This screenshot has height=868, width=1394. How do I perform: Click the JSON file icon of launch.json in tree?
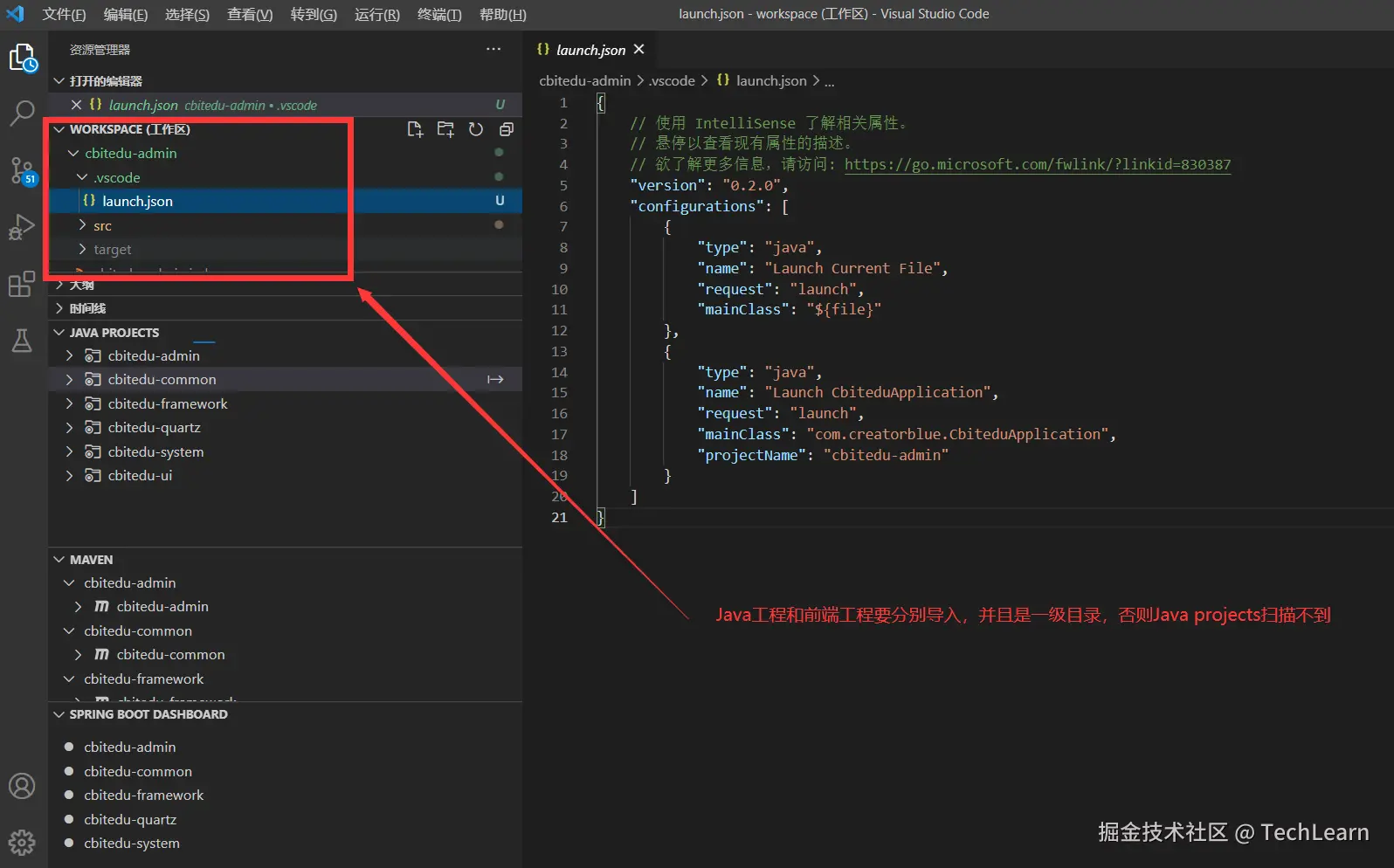coord(89,201)
